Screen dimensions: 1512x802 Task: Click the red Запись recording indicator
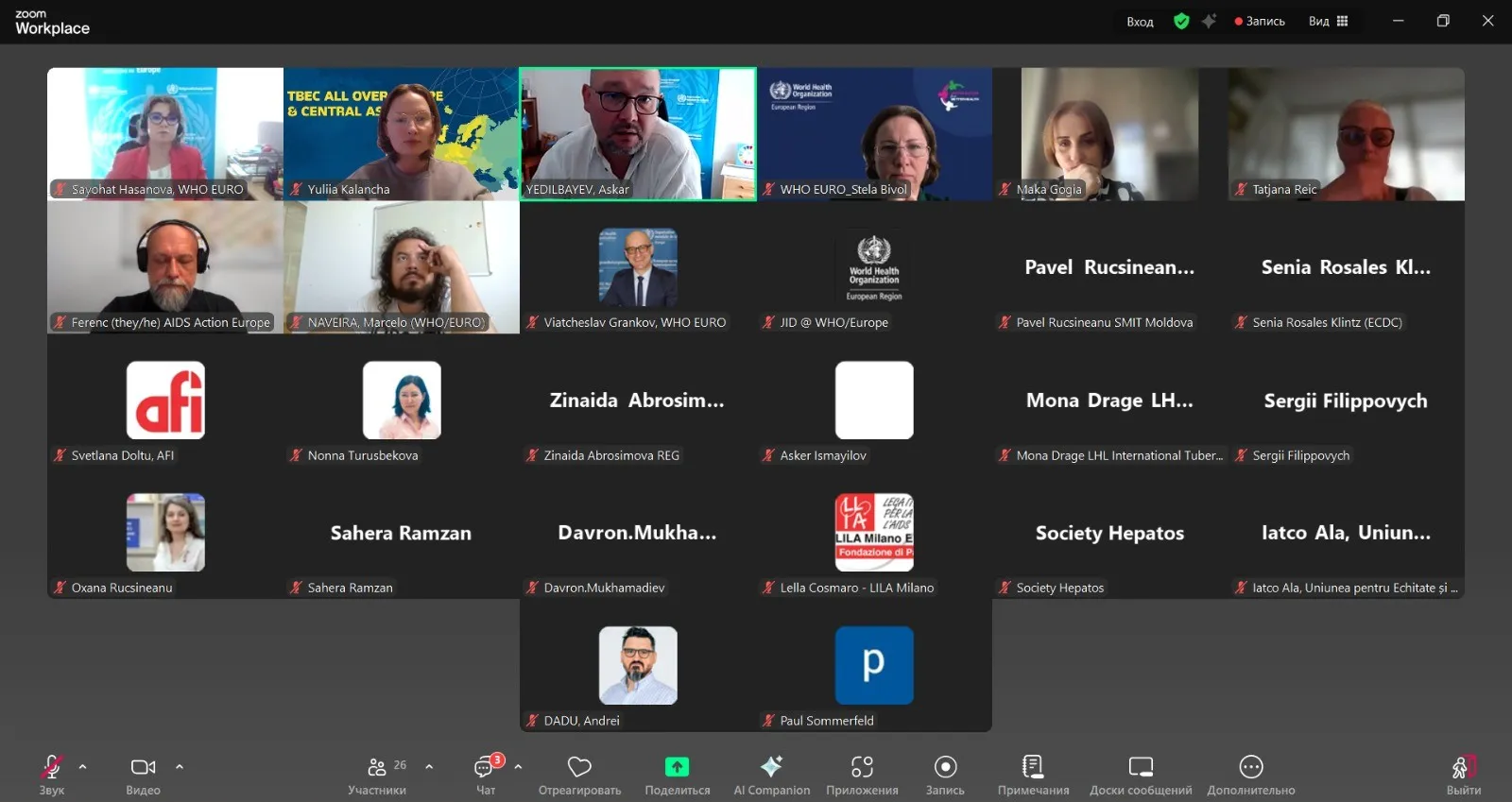1260,21
